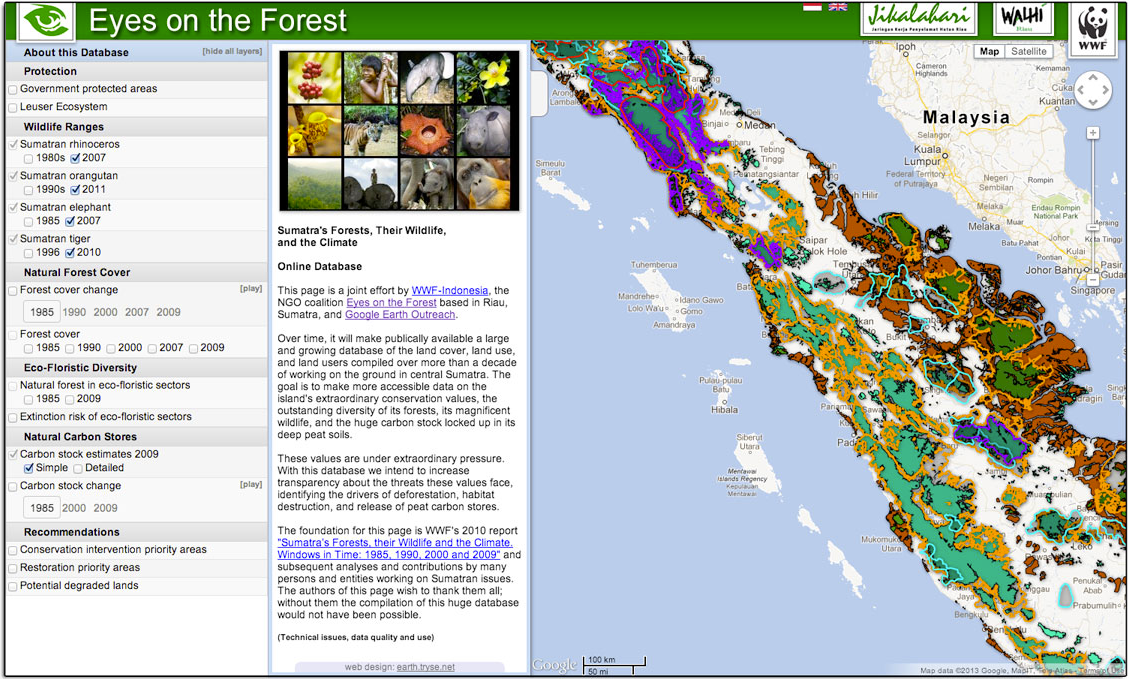This screenshot has height=679, width=1129.
Task: Toggle the map side panel tab
Action: (x=540, y=94)
